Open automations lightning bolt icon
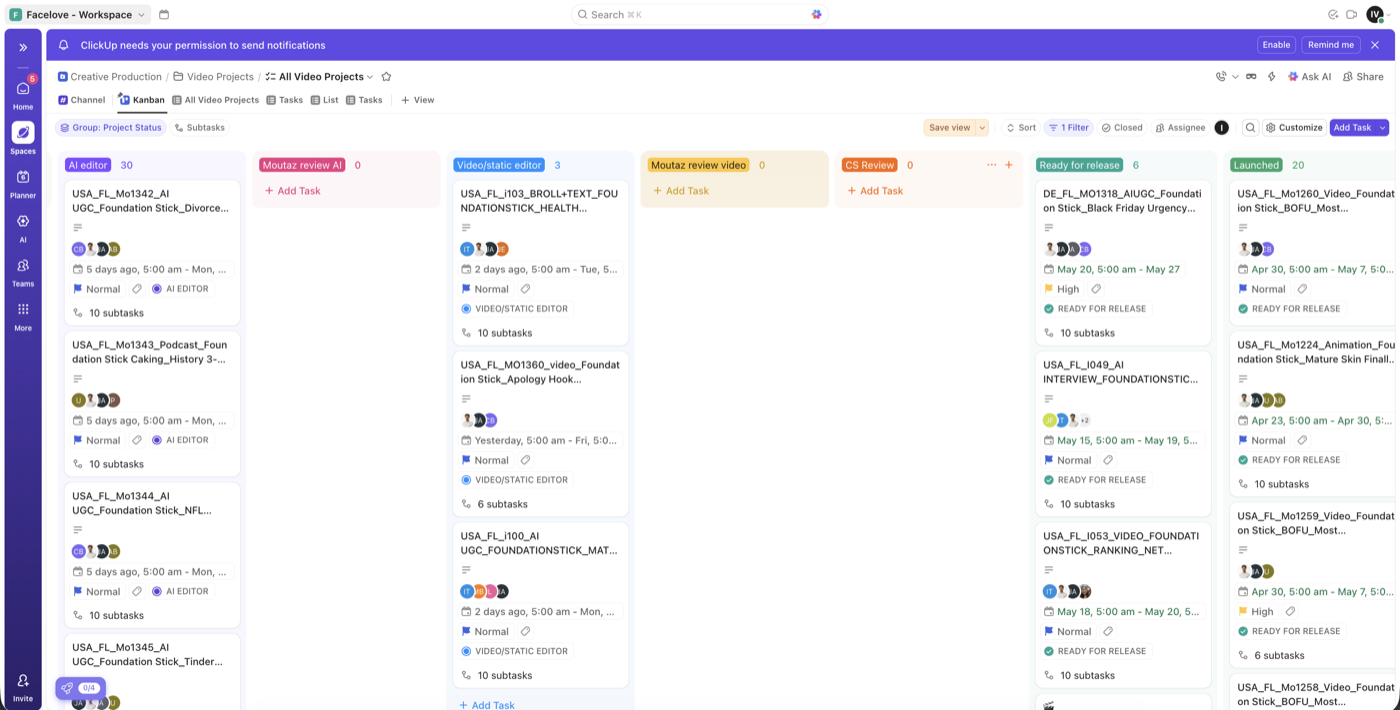The image size is (1400, 710). [x=1272, y=77]
